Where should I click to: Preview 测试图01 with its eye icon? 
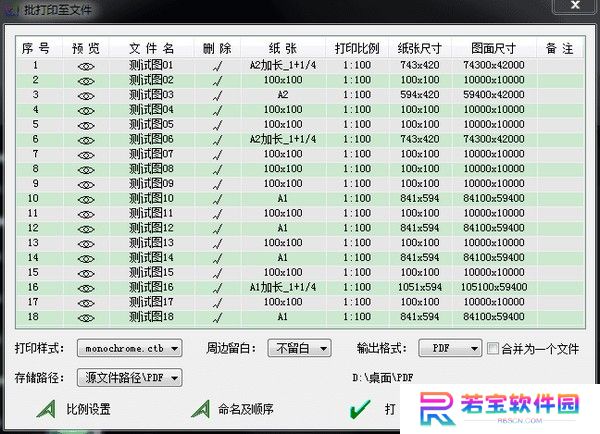tap(86, 66)
